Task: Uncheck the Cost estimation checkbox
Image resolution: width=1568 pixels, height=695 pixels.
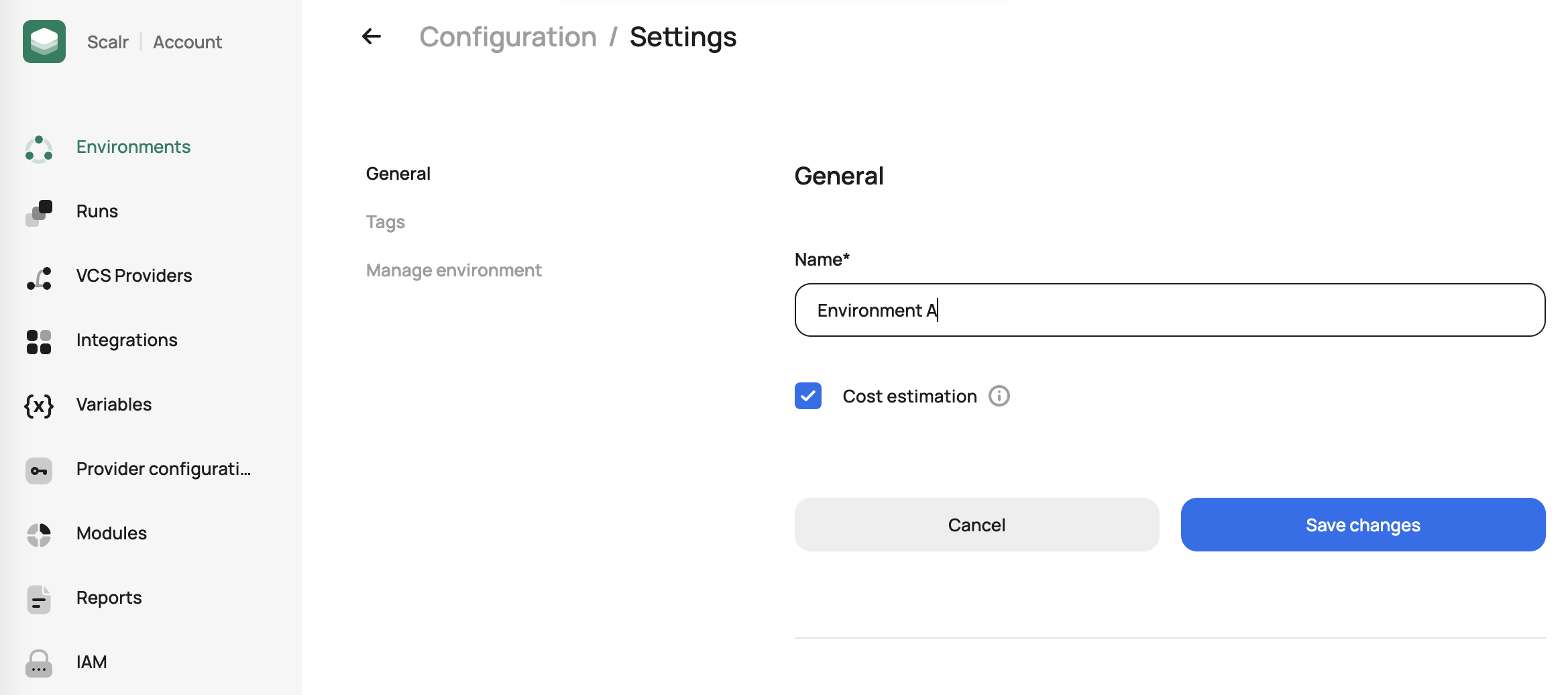Action: tap(808, 396)
